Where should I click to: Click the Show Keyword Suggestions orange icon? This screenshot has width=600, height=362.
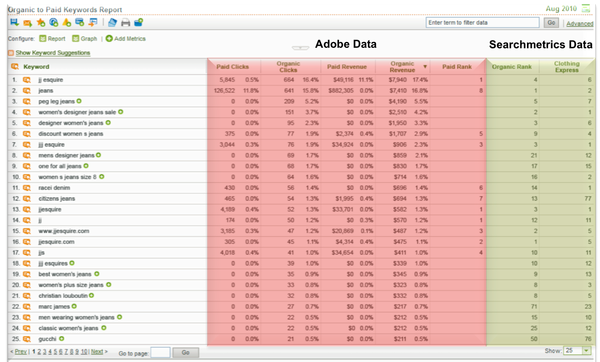tap(11, 53)
